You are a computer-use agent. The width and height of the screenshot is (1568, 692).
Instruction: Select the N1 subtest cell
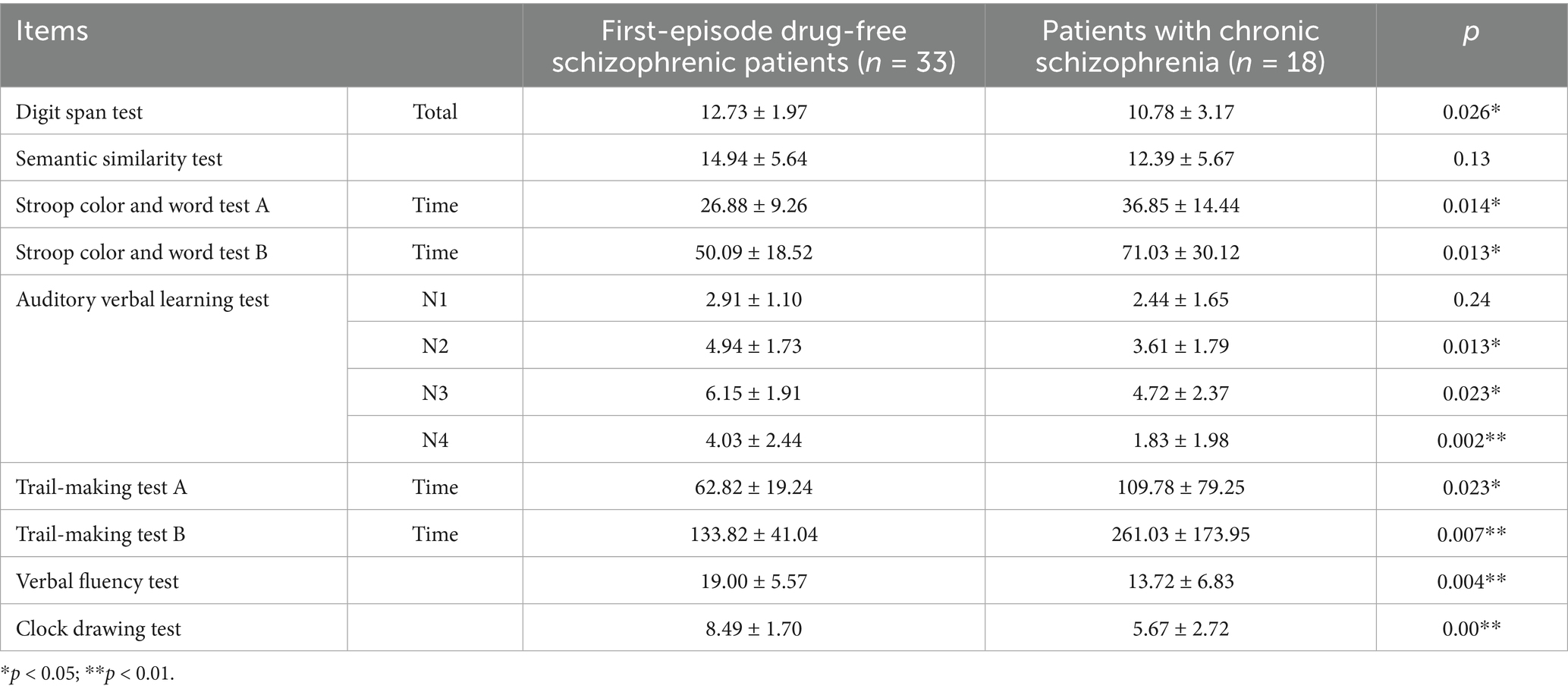pos(435,300)
